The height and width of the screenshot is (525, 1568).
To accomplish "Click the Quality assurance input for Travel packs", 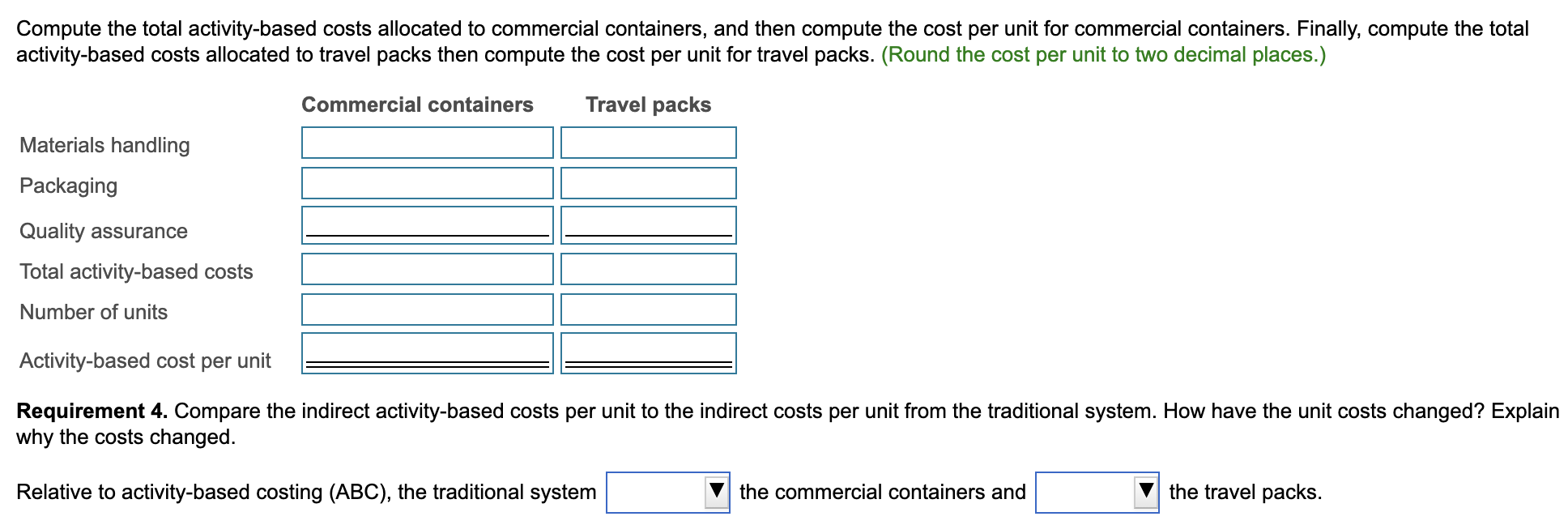I will 648,224.
